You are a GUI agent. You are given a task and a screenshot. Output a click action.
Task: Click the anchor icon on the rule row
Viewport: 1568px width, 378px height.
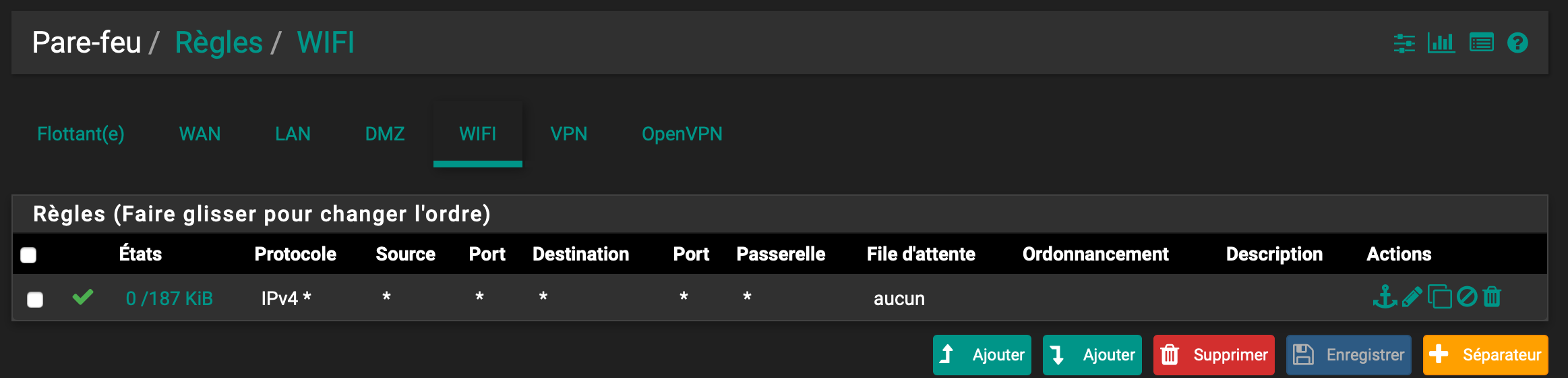[1385, 297]
